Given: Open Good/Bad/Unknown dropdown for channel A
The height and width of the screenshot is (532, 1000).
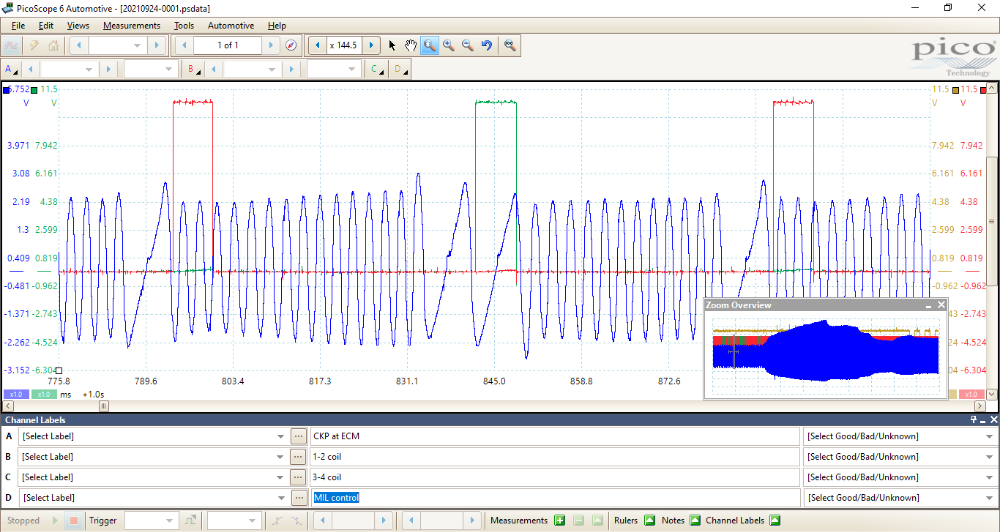Looking at the screenshot, I should (989, 436).
